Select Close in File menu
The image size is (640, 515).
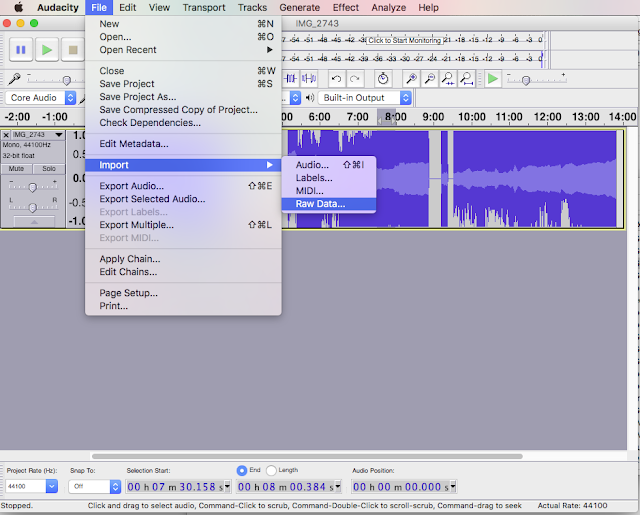point(183,71)
